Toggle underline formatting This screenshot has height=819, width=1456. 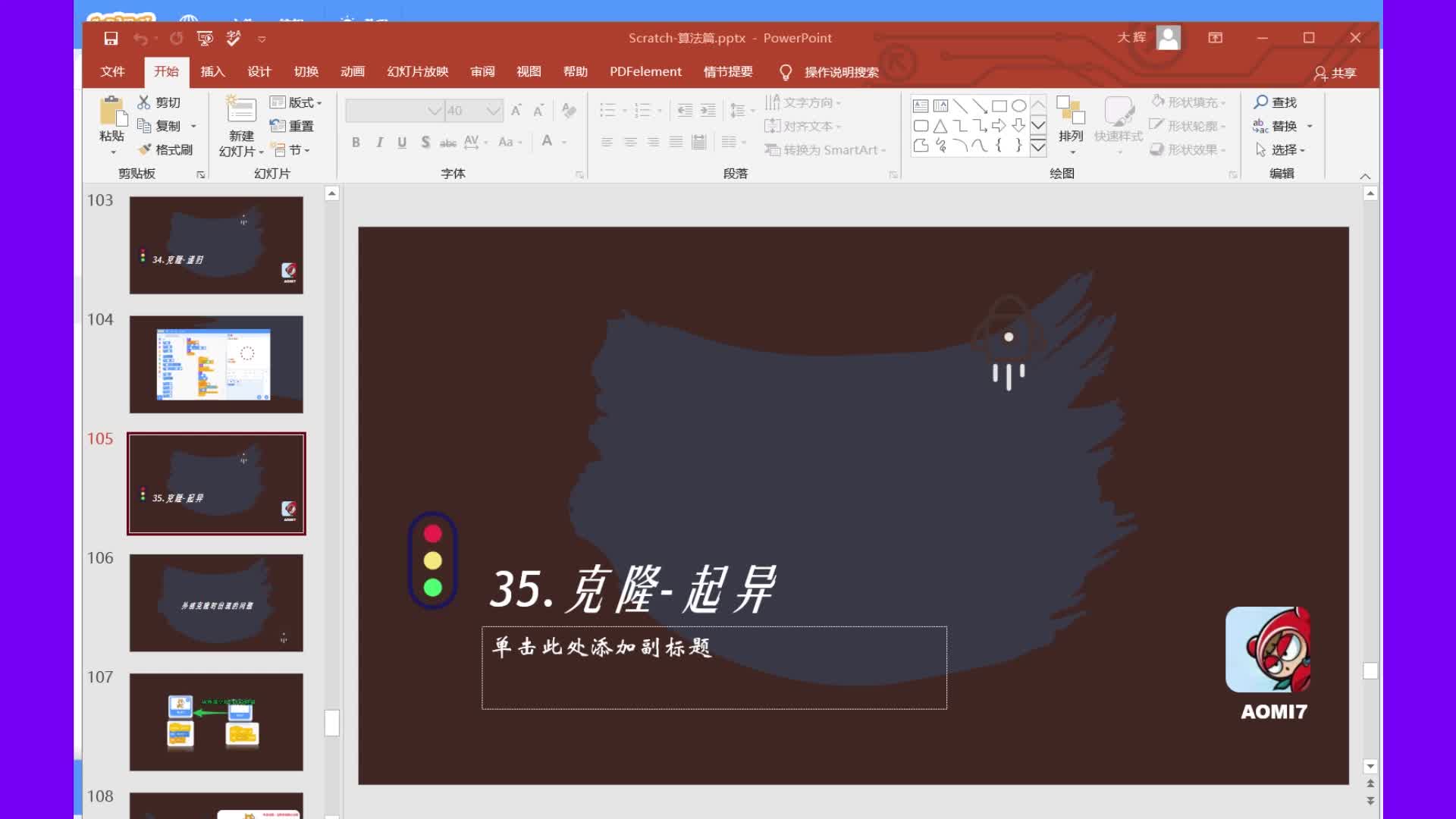(x=402, y=142)
